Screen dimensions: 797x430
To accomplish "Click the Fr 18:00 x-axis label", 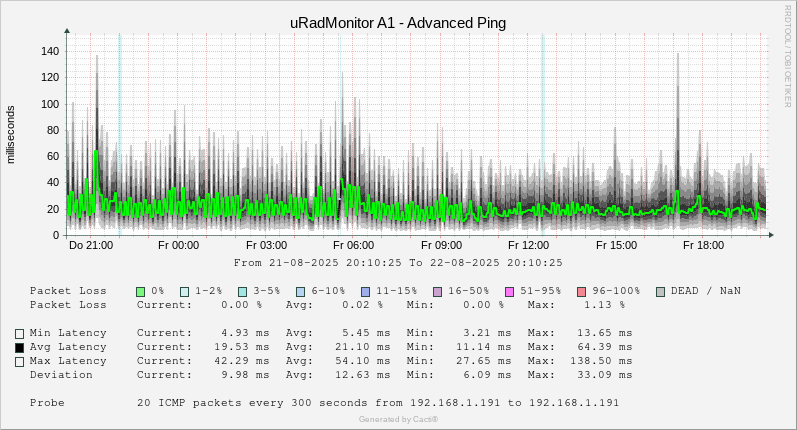I will point(703,245).
